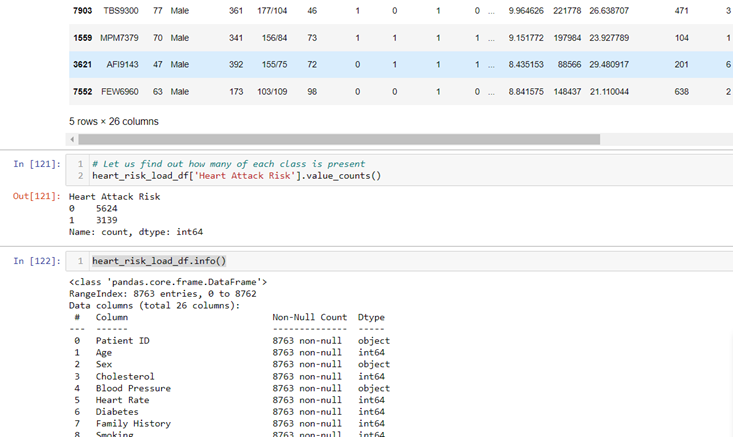Image resolution: width=733 pixels, height=437 pixels.
Task: Click the left scroll arrow of the table
Action: tap(72, 139)
